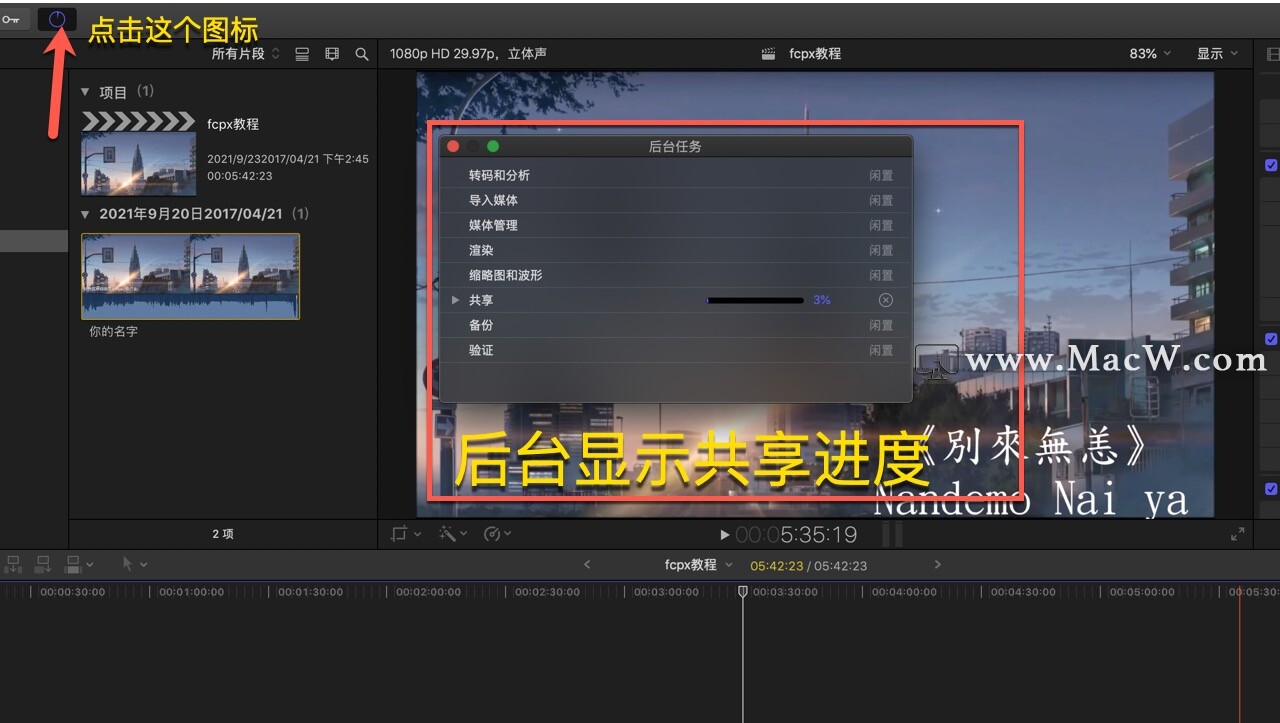
Task: Click the insert clip icon
Action: coord(43,564)
